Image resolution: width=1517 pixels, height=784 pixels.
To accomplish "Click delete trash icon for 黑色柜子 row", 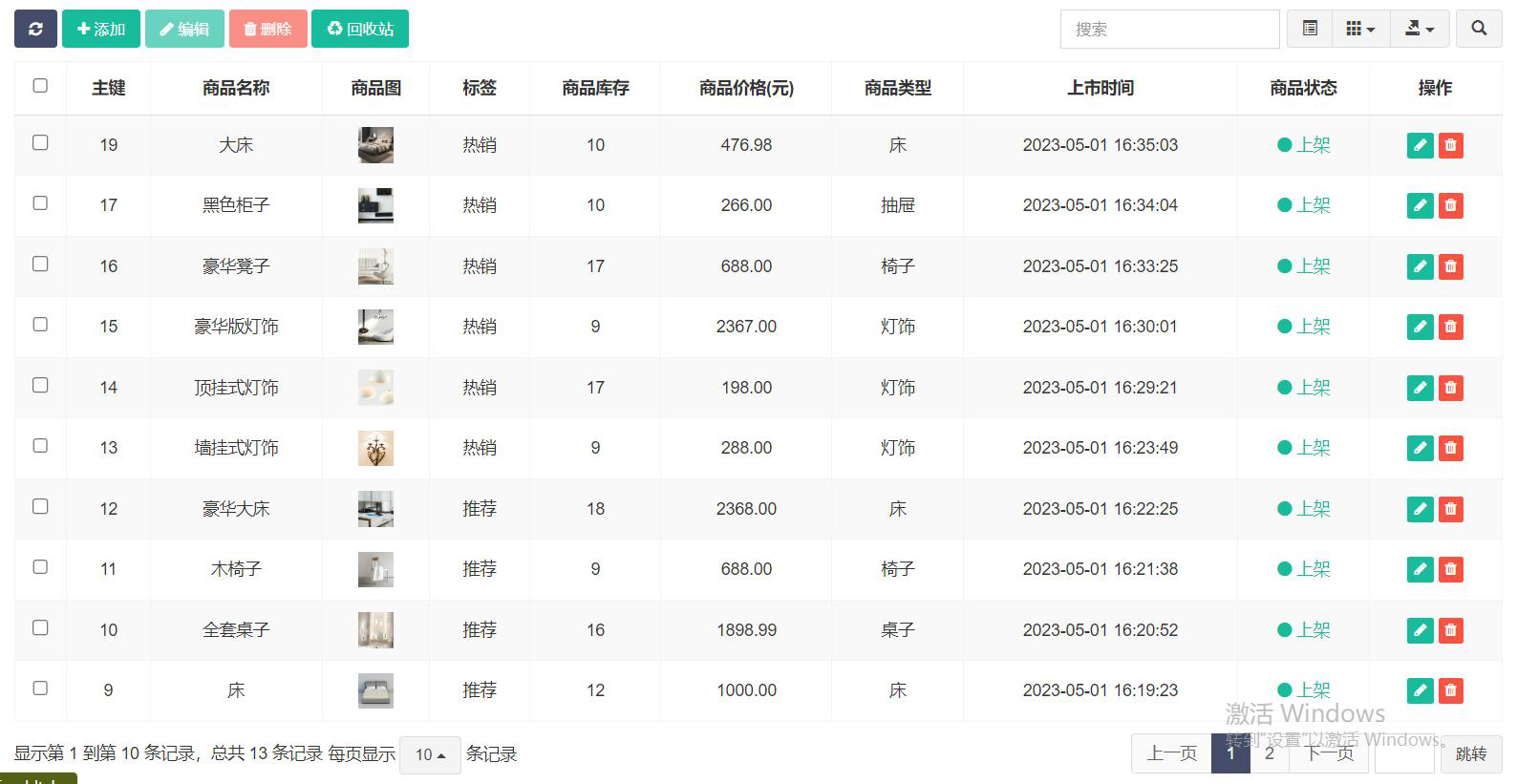I will (1450, 205).
